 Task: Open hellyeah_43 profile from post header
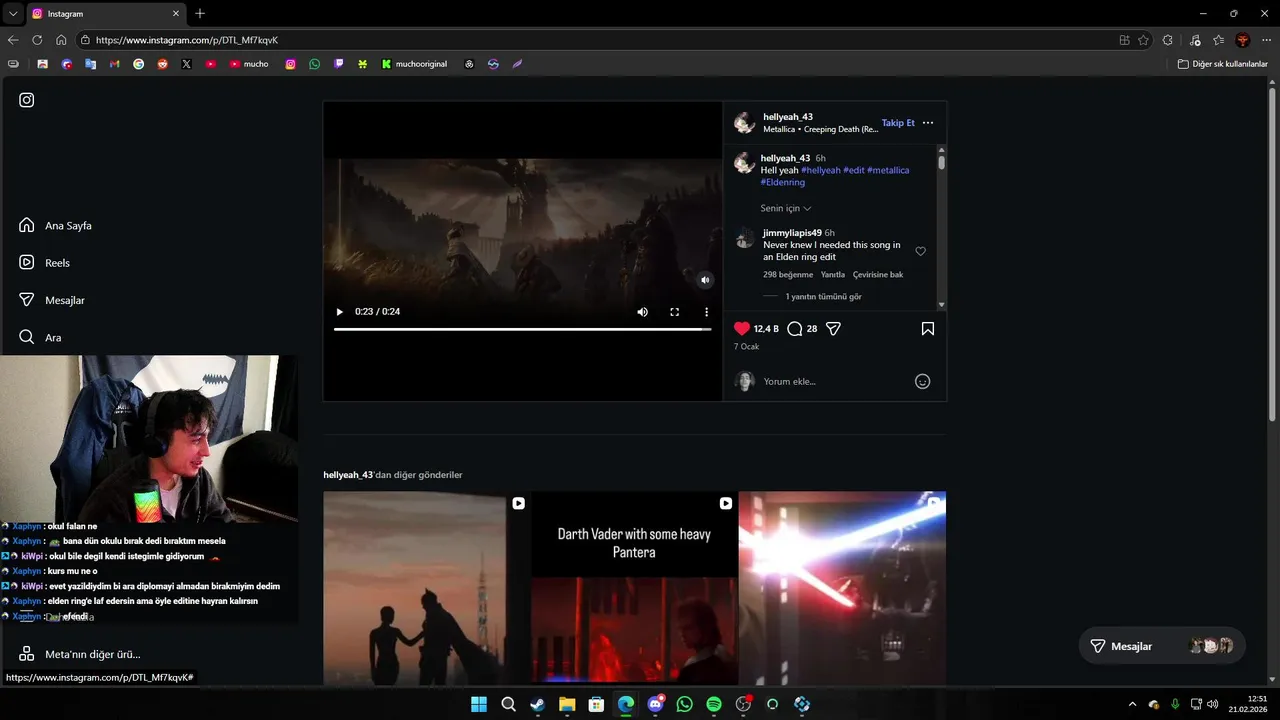coord(788,117)
